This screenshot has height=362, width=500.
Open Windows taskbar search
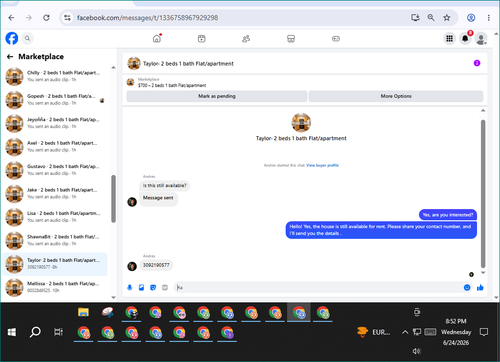pyautogui.click(x=35, y=332)
